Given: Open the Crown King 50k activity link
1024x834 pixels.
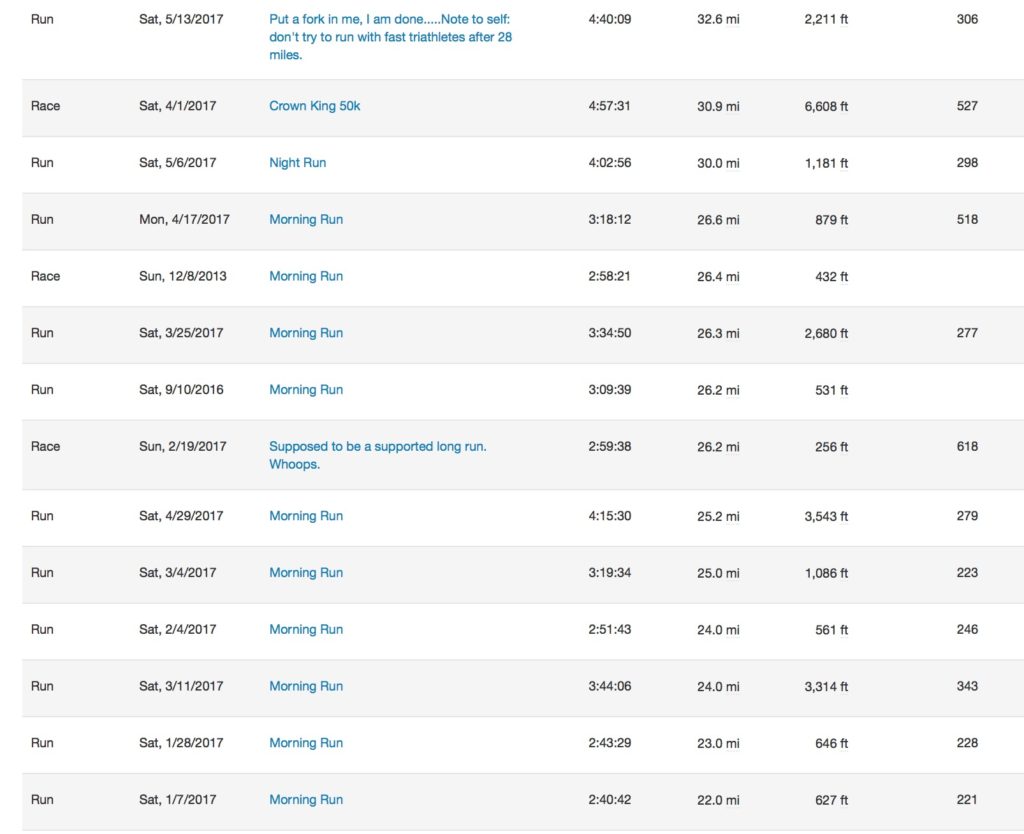Looking at the screenshot, I should pos(314,106).
